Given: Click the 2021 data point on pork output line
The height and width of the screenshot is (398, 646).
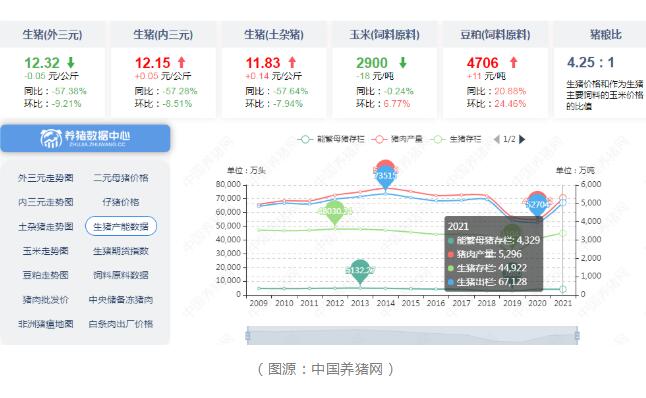Looking at the screenshot, I should (x=563, y=198).
